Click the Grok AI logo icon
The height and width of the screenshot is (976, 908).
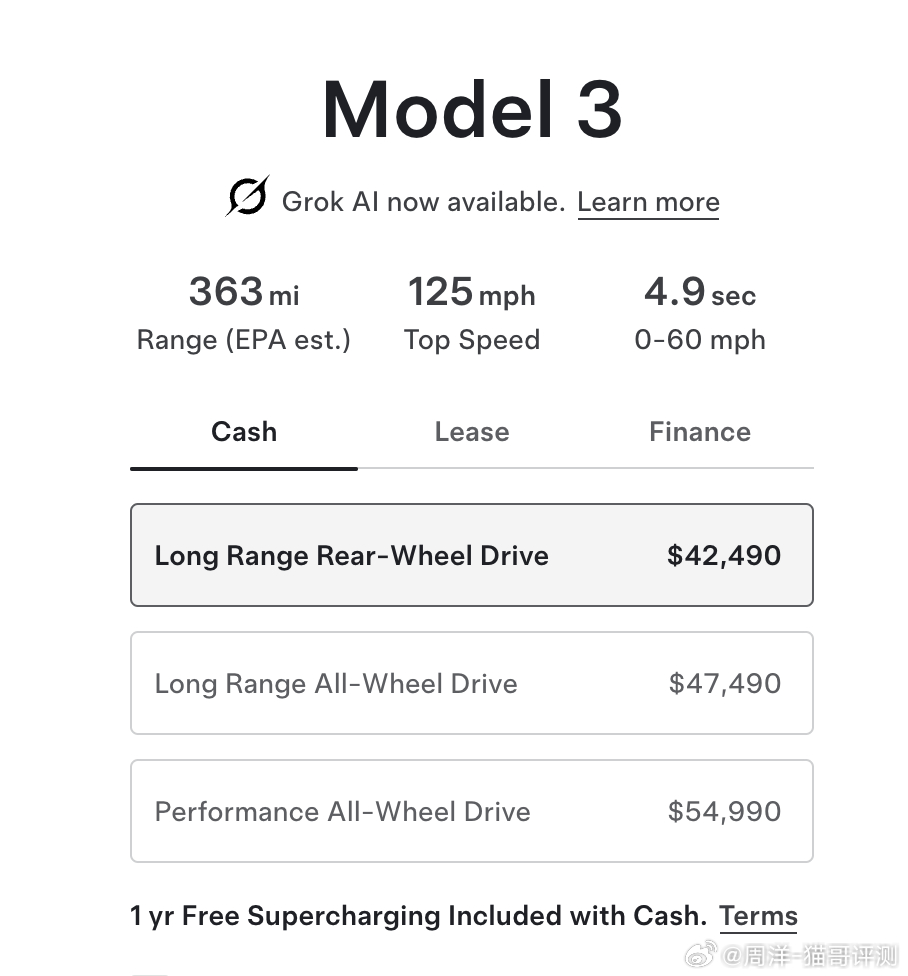pyautogui.click(x=247, y=196)
